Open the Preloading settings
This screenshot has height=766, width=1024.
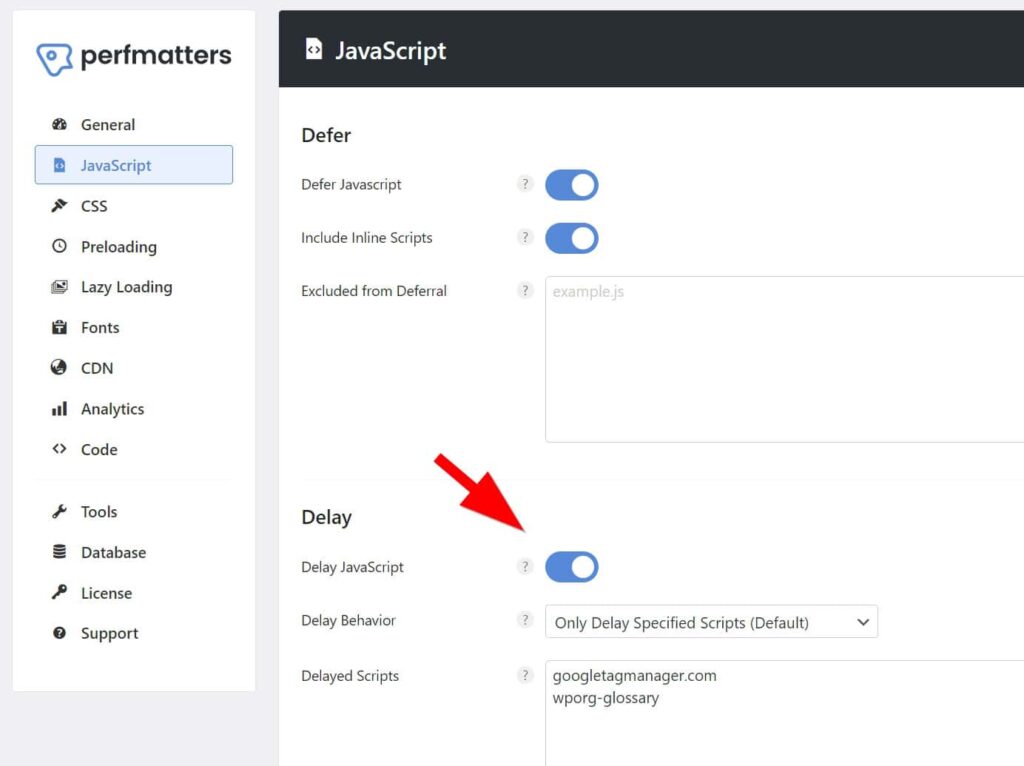point(118,247)
